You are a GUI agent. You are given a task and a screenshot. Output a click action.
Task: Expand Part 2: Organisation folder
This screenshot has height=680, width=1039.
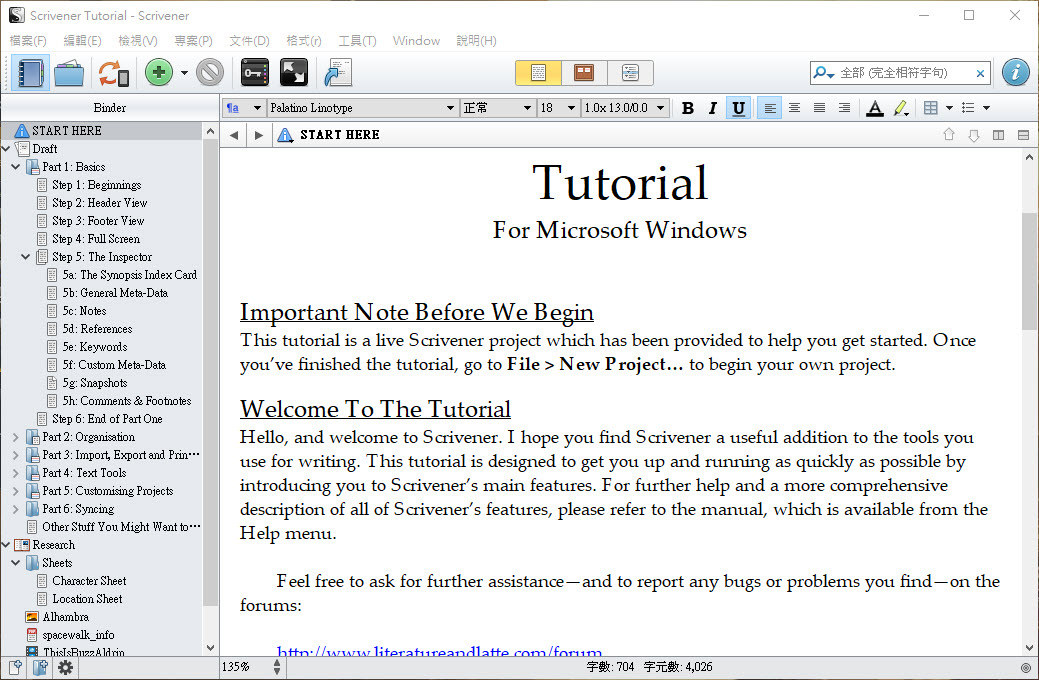click(x=16, y=437)
